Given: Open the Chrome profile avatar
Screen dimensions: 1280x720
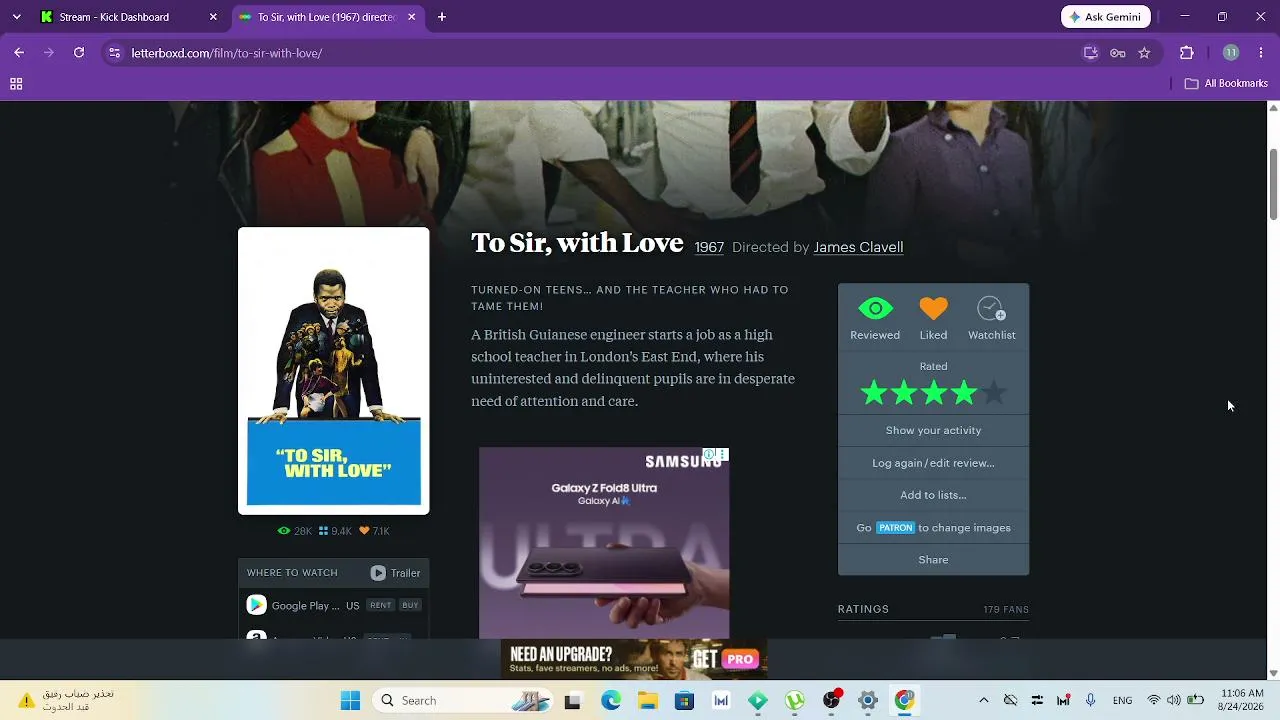Looking at the screenshot, I should tap(1231, 53).
